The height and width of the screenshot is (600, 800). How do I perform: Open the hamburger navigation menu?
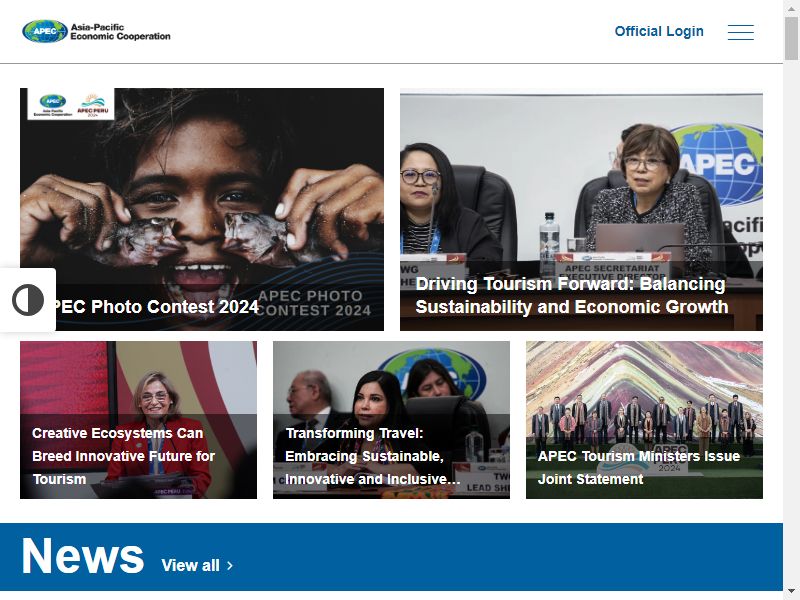(740, 32)
